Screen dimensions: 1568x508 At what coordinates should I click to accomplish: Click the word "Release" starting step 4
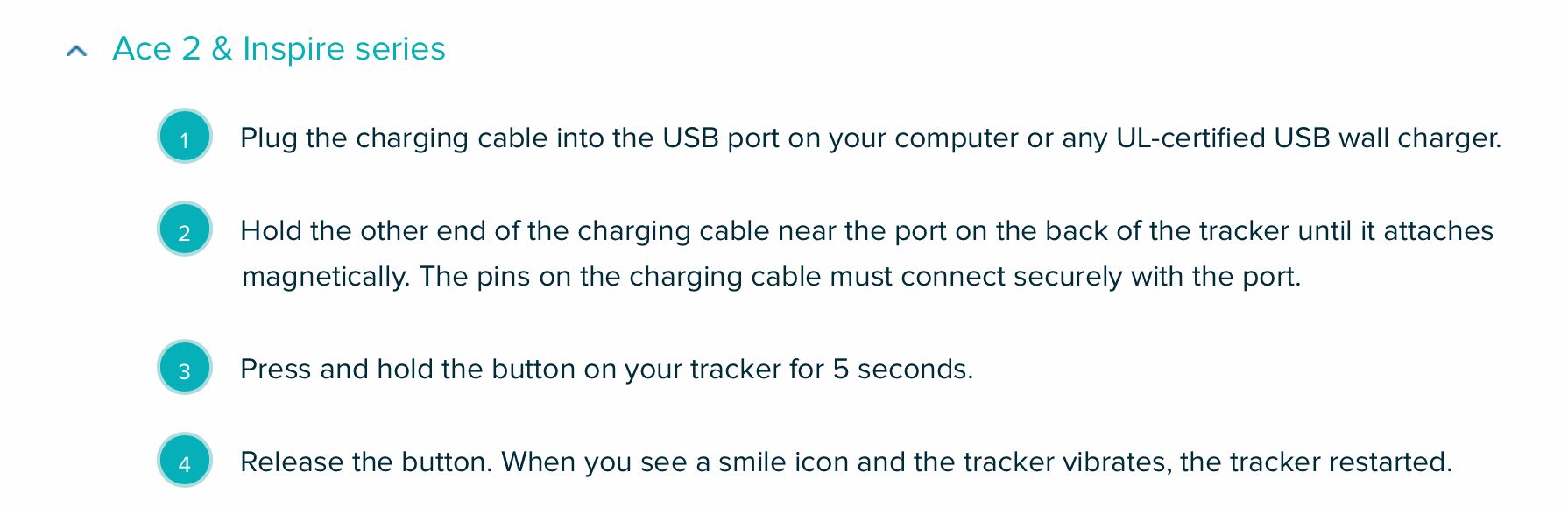(291, 462)
